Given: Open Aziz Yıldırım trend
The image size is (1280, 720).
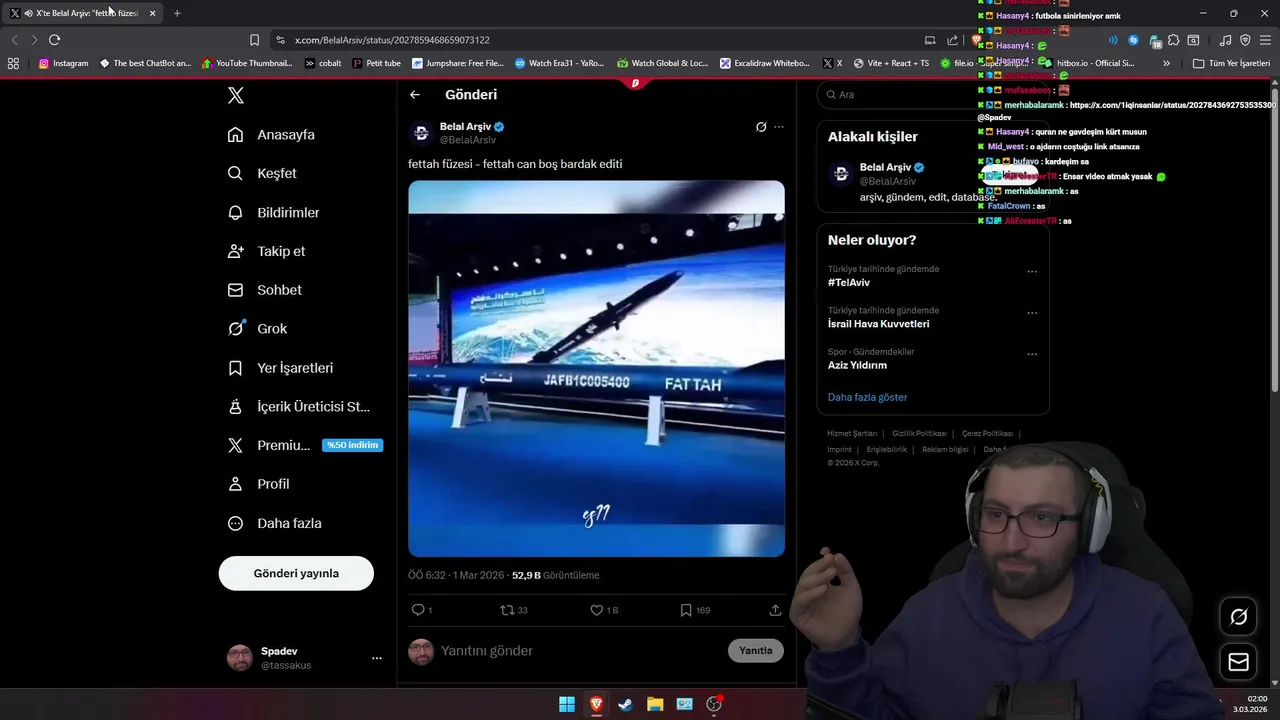Looking at the screenshot, I should pyautogui.click(x=857, y=365).
